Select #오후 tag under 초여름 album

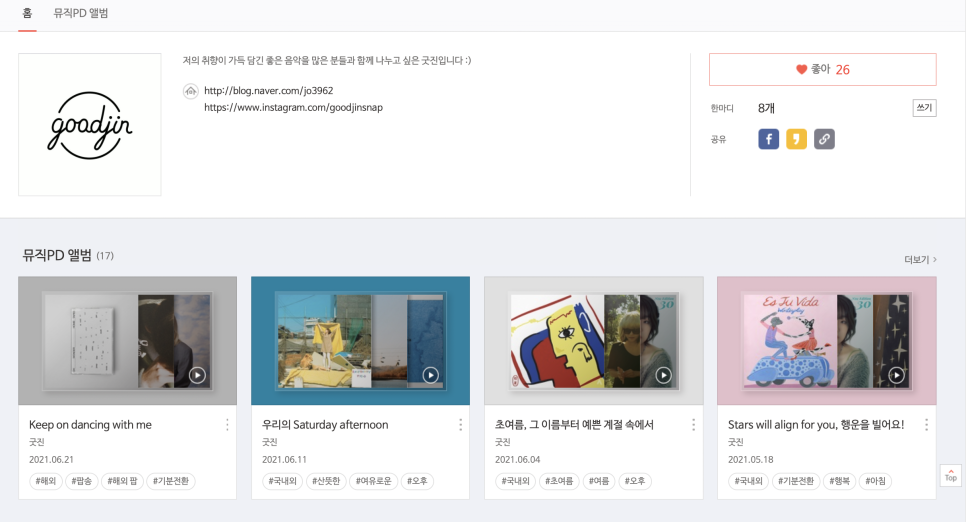(635, 481)
